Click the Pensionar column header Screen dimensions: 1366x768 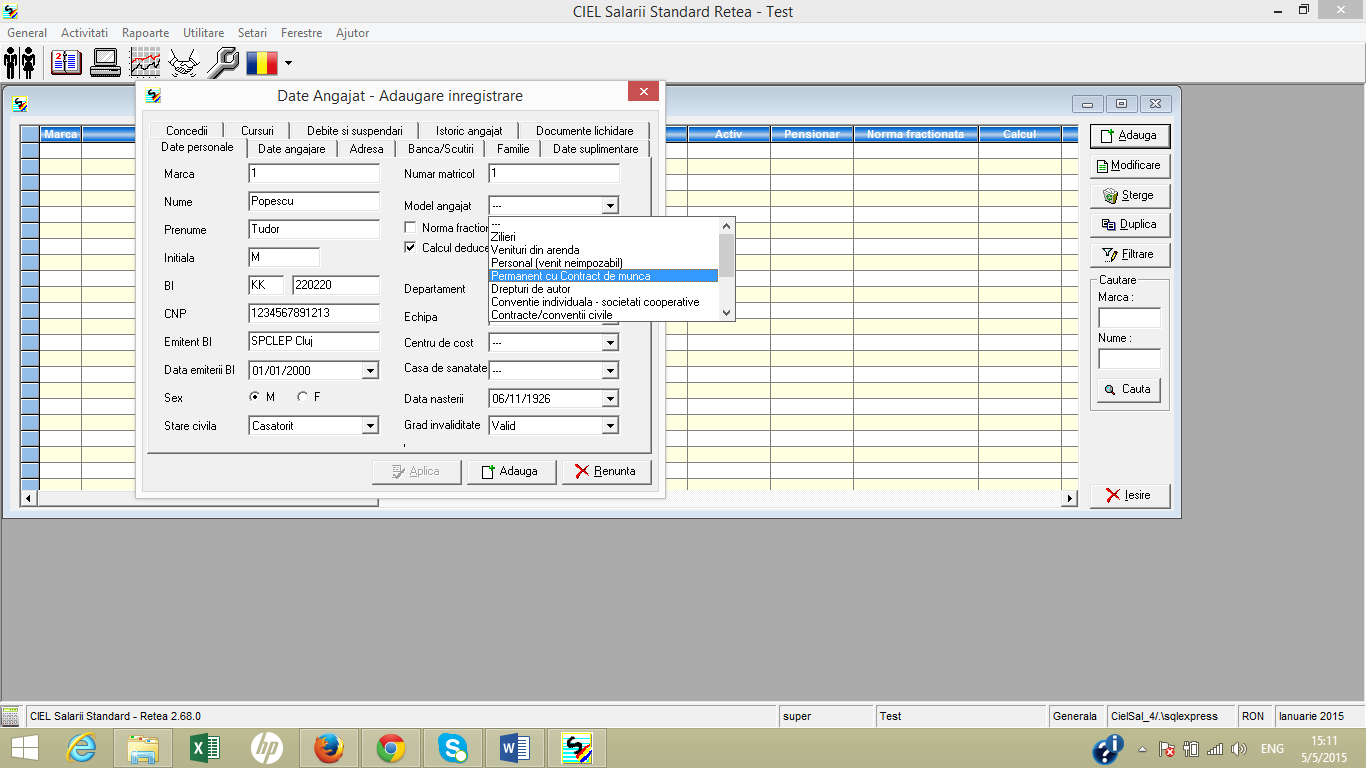tap(812, 134)
